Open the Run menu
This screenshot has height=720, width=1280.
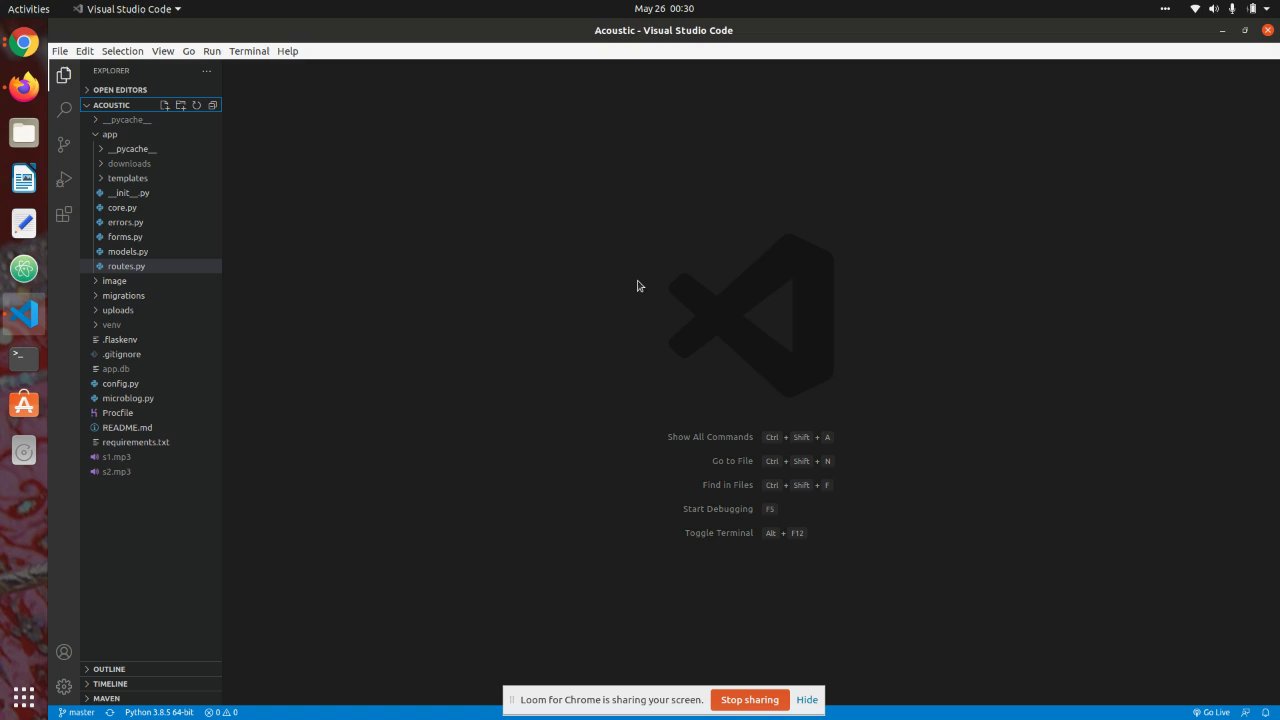[212, 51]
